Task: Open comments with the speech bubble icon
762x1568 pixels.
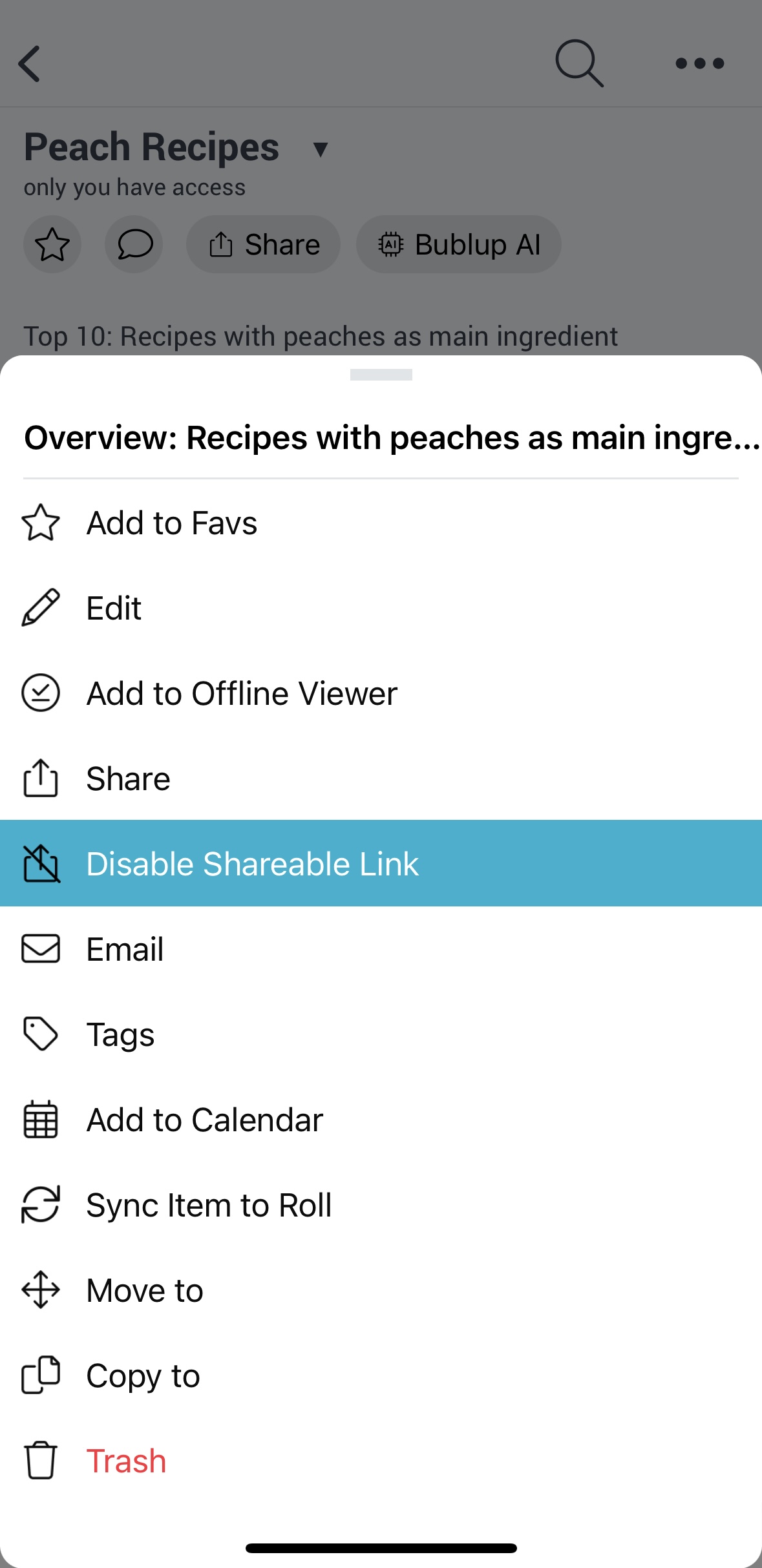Action: tap(134, 244)
